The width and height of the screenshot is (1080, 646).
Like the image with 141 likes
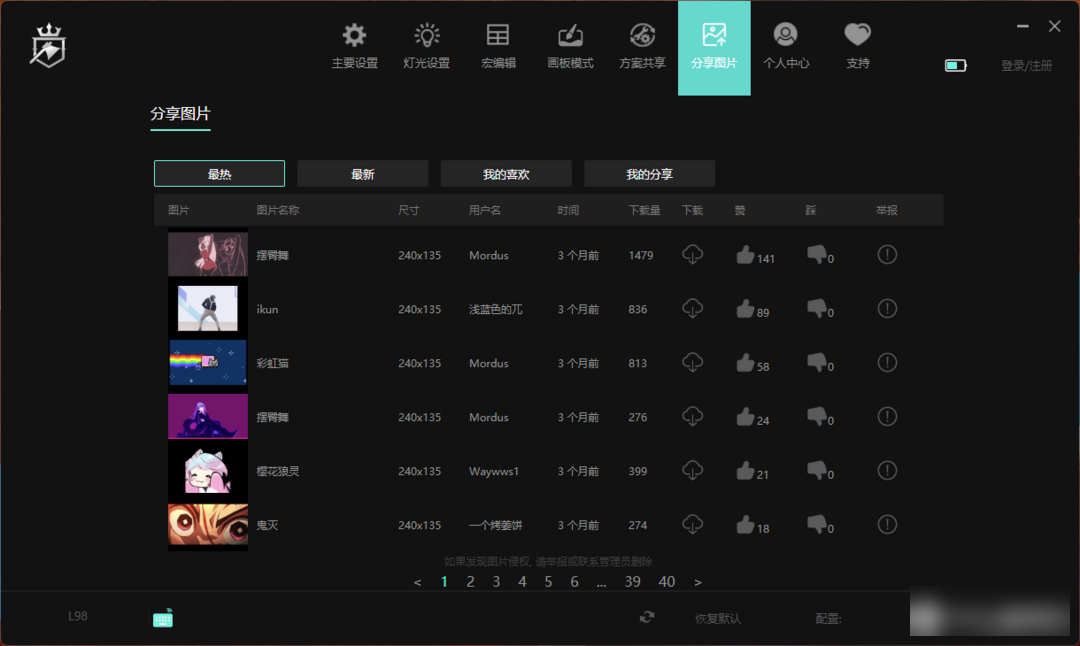[x=745, y=256]
